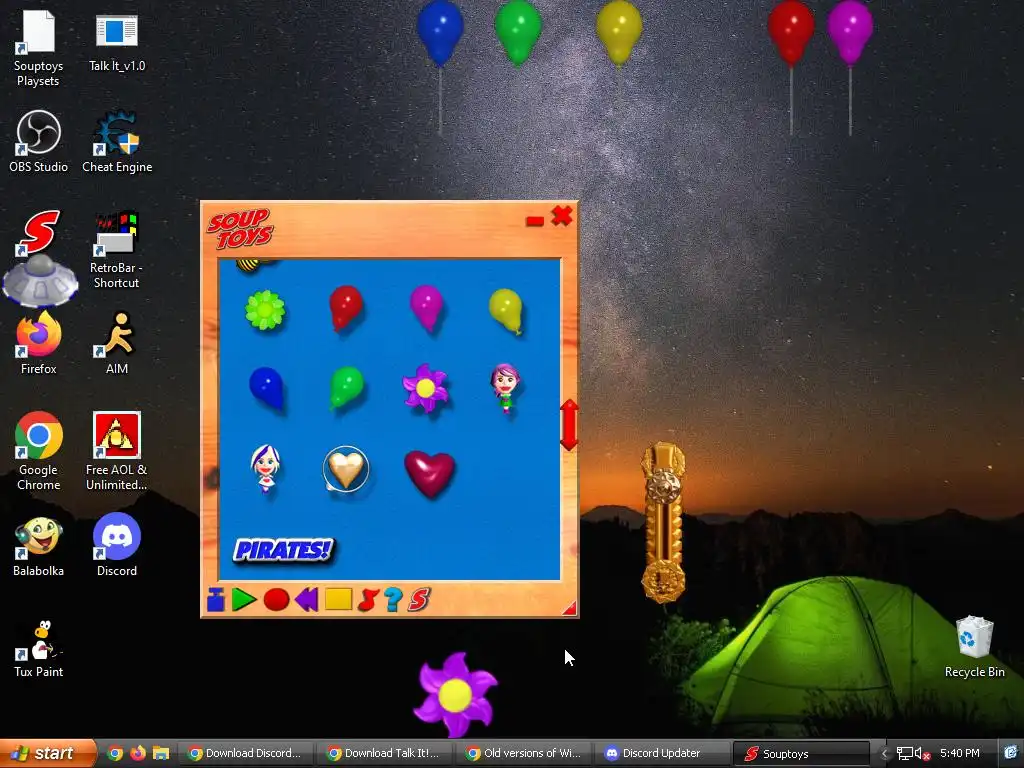Select the blue-and-white-haired doll toy

tap(266, 468)
